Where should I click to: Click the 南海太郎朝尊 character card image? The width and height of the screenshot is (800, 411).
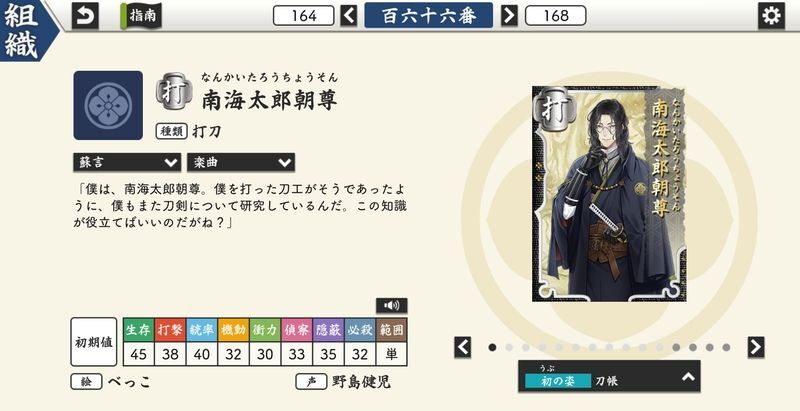point(609,194)
